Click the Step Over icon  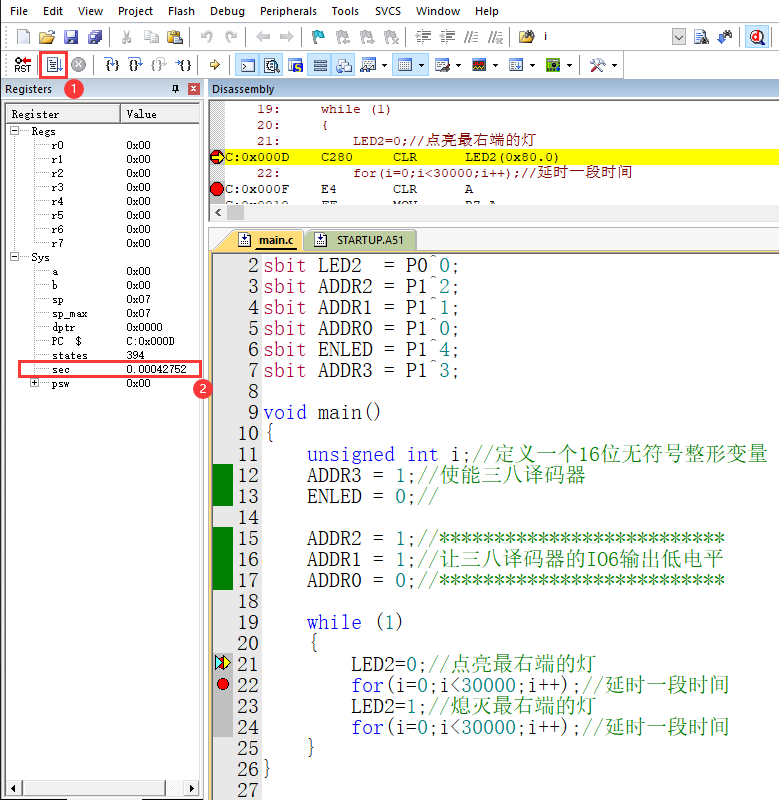pyautogui.click(x=135, y=65)
